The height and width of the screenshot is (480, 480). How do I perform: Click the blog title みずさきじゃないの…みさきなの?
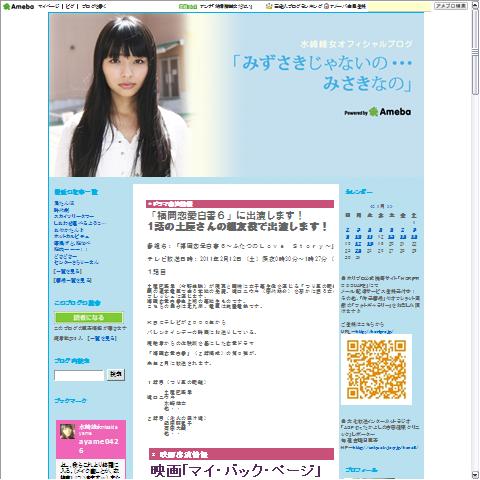[322, 73]
